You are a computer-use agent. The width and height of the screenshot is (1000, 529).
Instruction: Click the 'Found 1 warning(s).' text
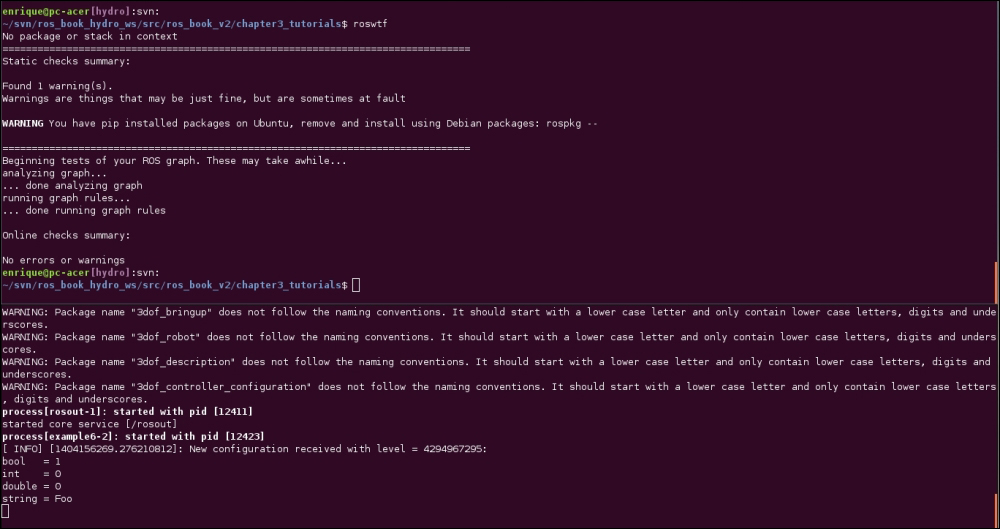point(57,86)
